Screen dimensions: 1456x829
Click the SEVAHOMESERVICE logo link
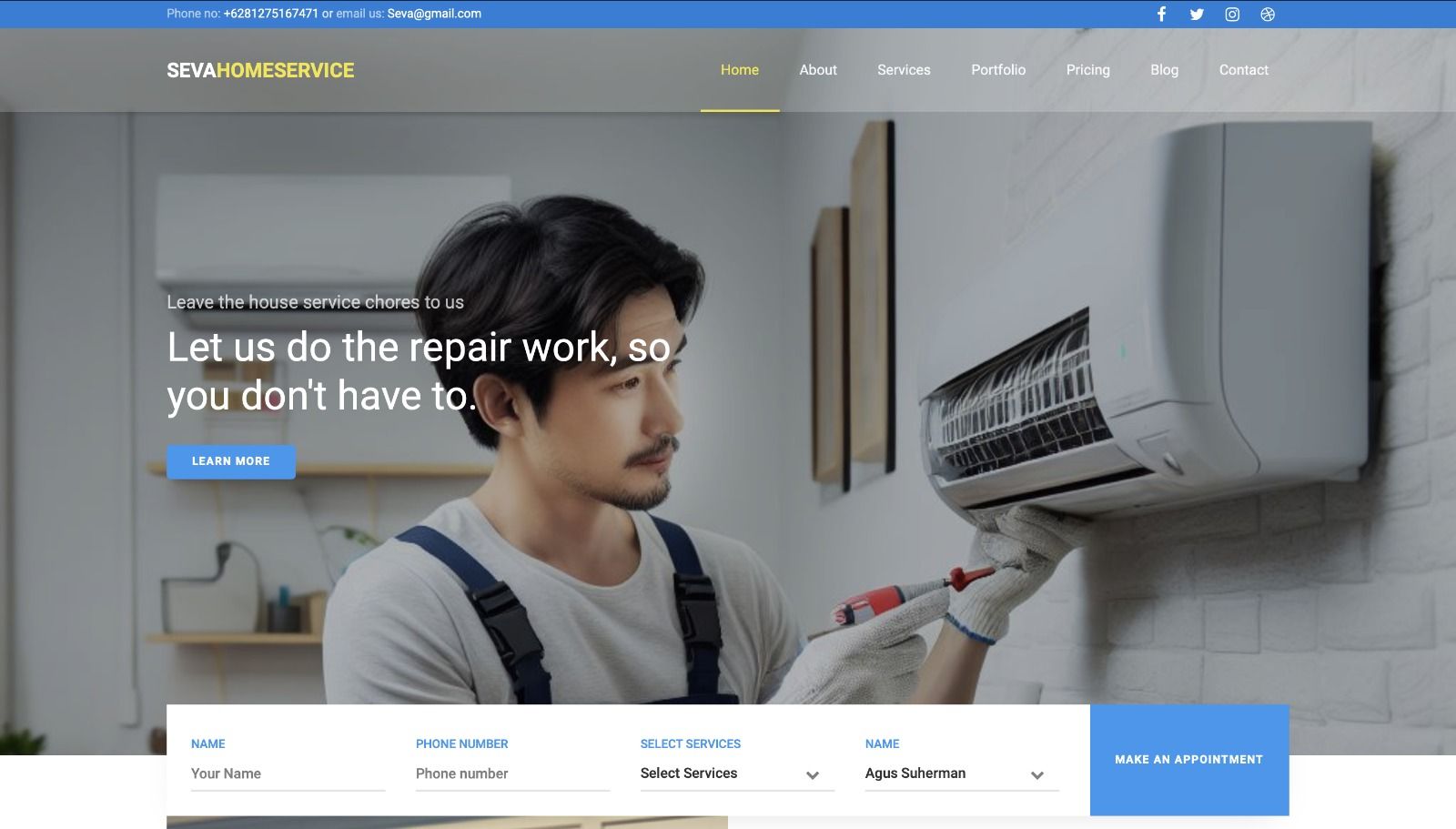click(260, 70)
